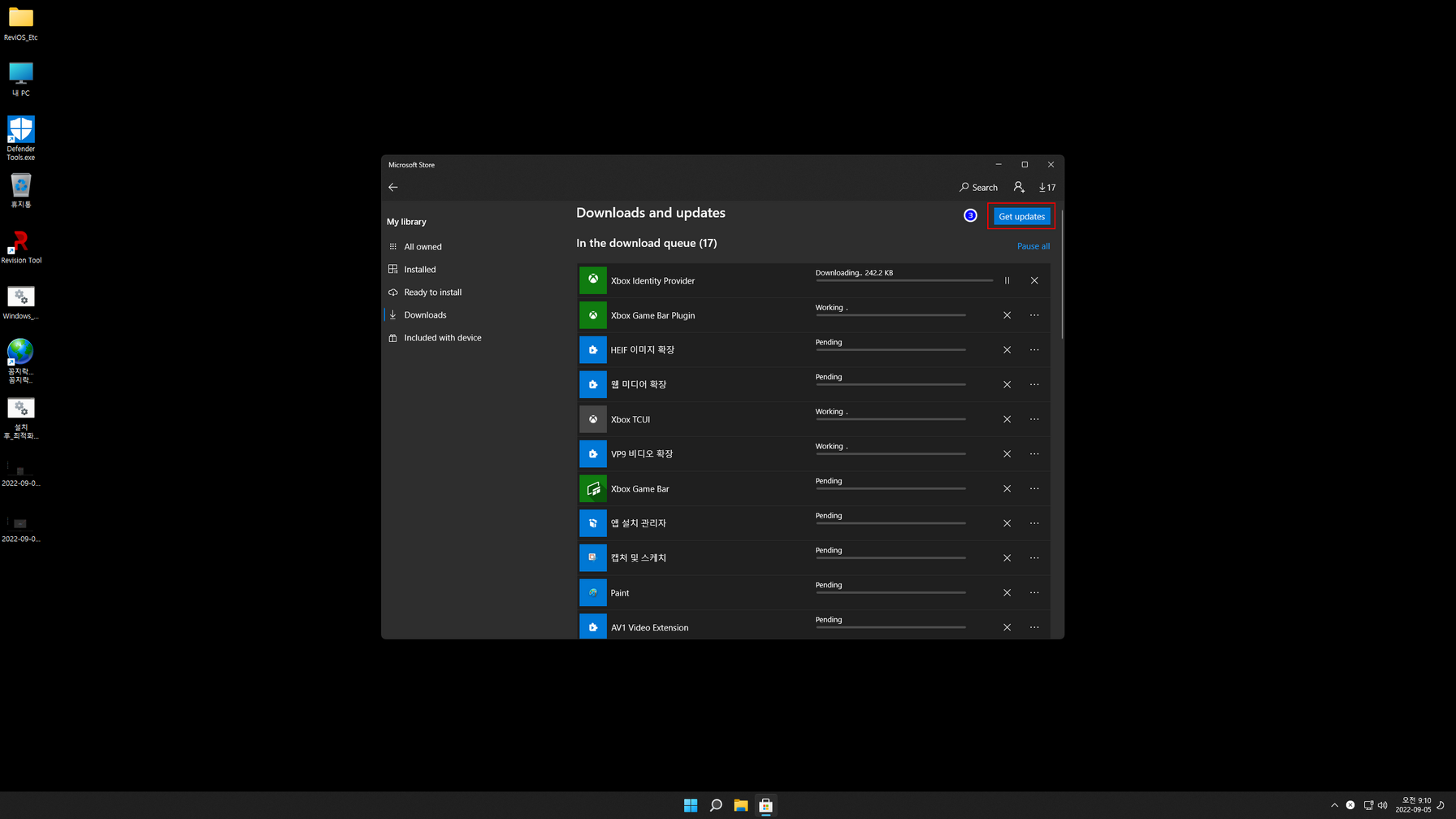Select Ready to install in sidebar
The height and width of the screenshot is (819, 1456).
(x=432, y=292)
